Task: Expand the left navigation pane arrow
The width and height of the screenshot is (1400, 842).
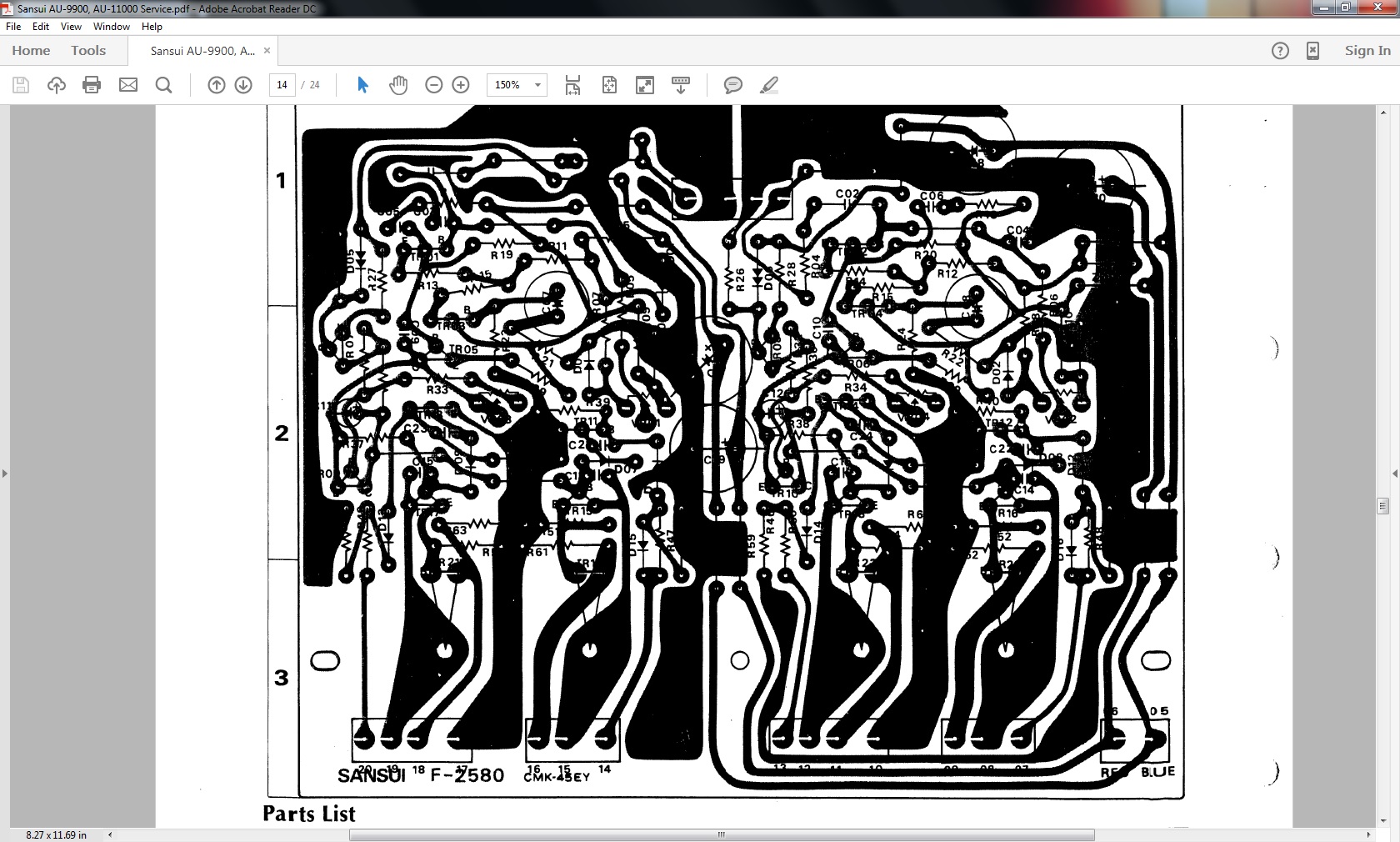Action: click(x=4, y=474)
